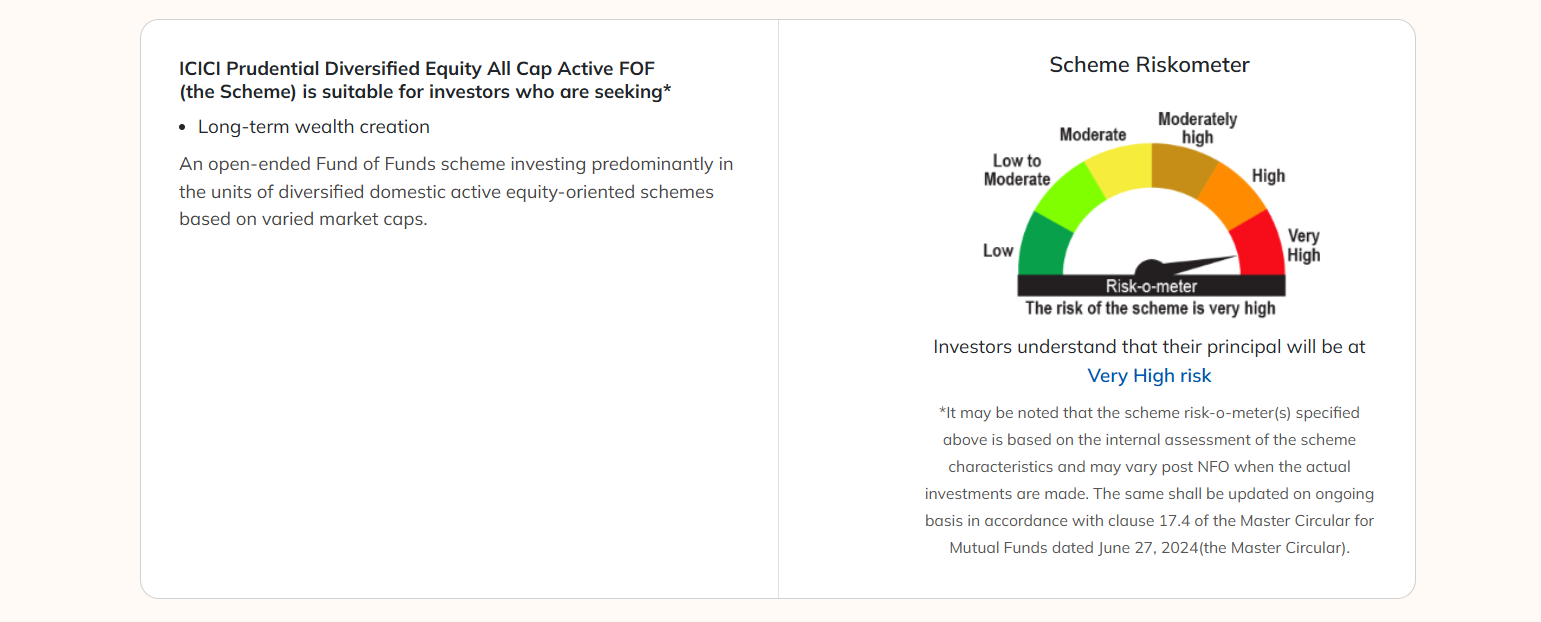Click the brown Moderately high segment

click(1182, 167)
